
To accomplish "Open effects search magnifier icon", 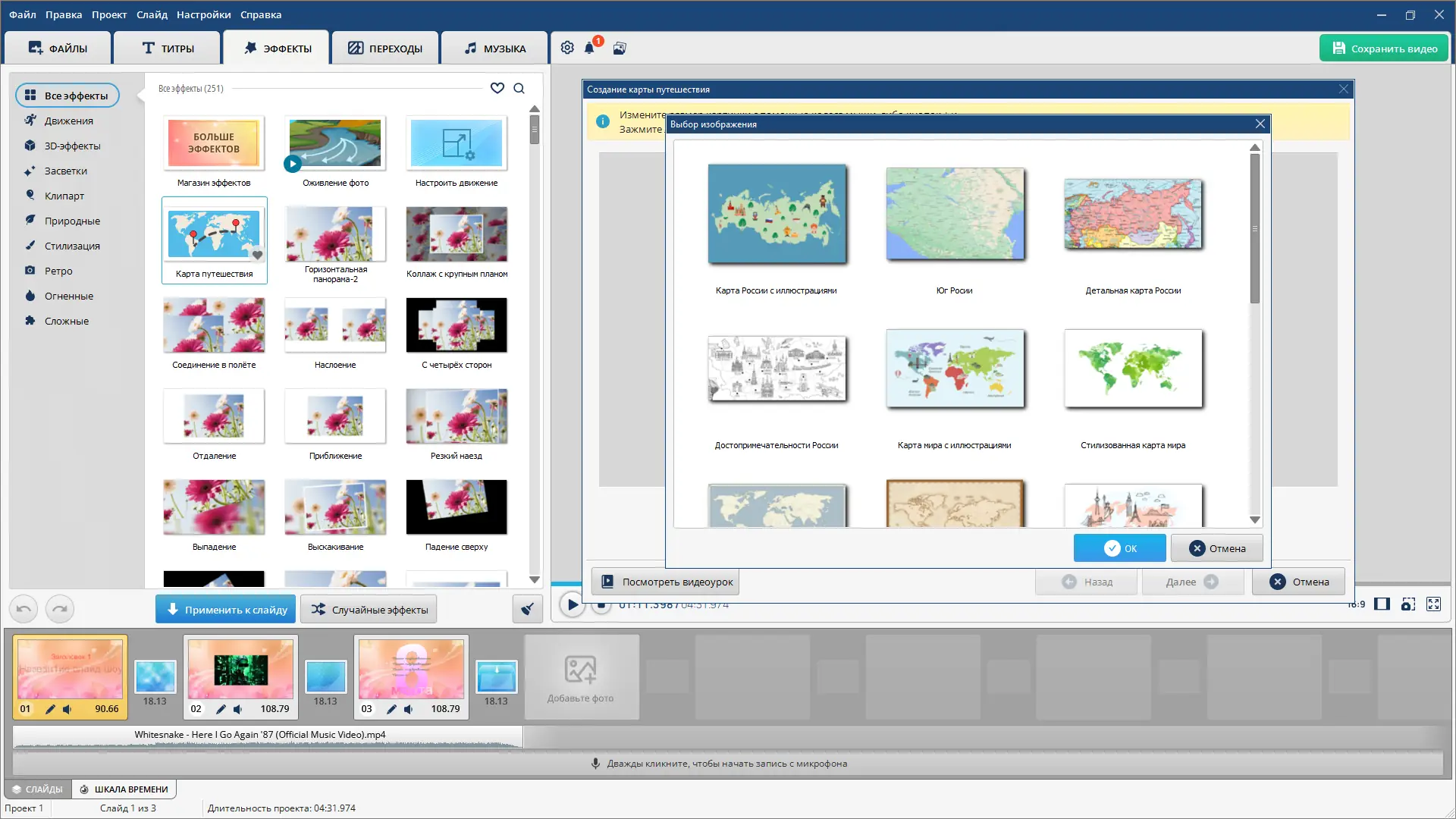I will [519, 88].
